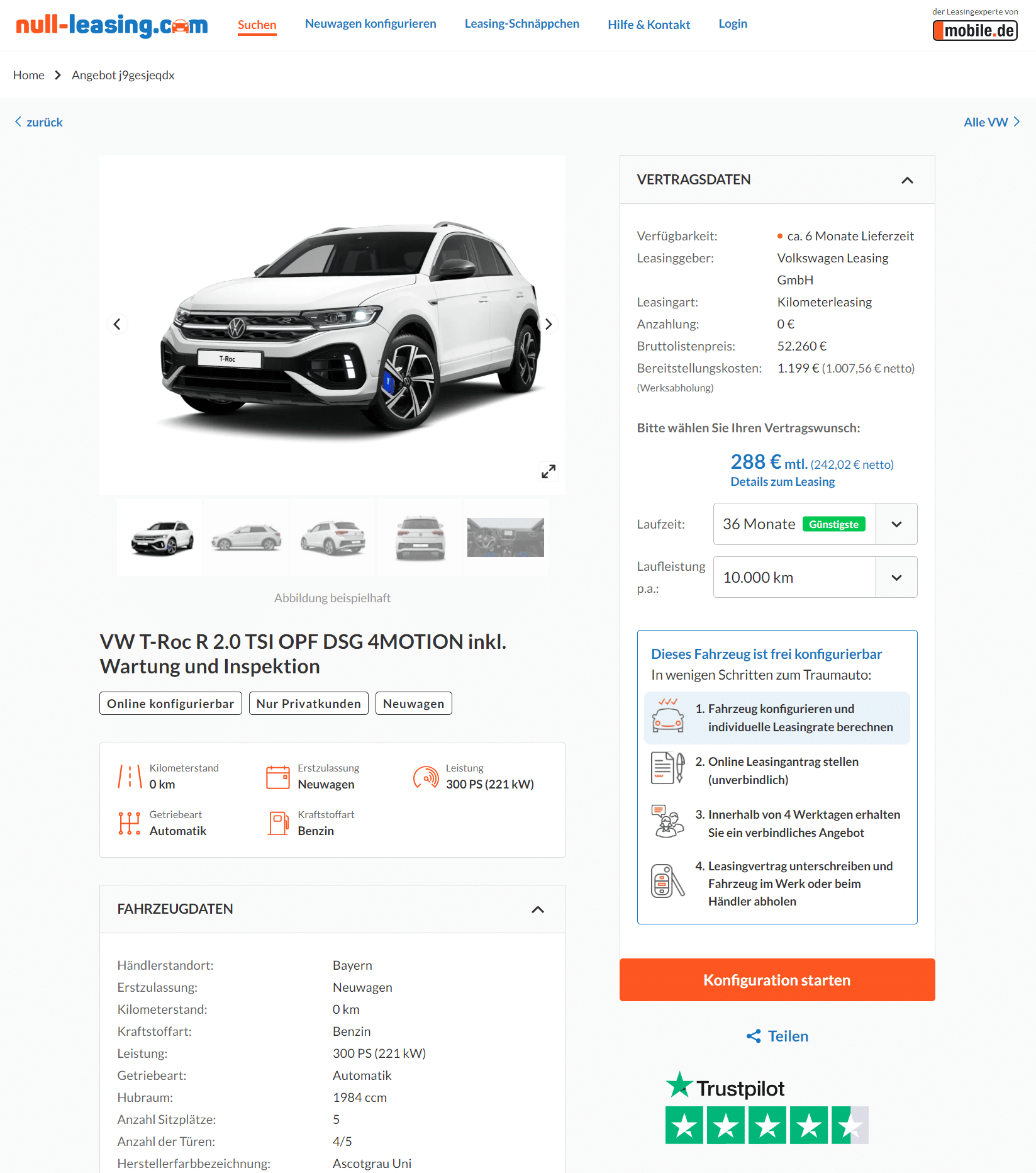1036x1173 pixels.
Task: Go to Home breadcrumb
Action: tap(29, 75)
